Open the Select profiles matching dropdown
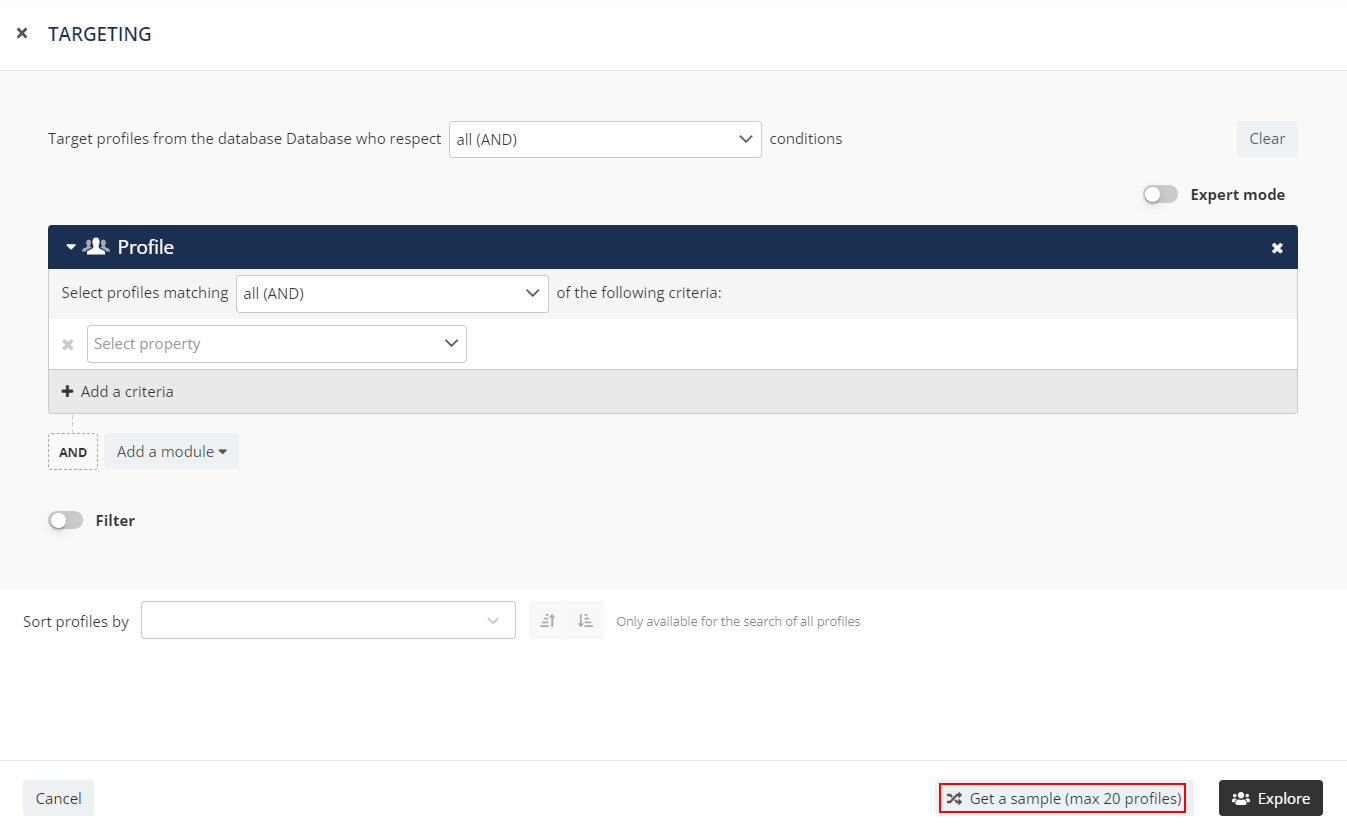The height and width of the screenshot is (833, 1347). point(392,293)
